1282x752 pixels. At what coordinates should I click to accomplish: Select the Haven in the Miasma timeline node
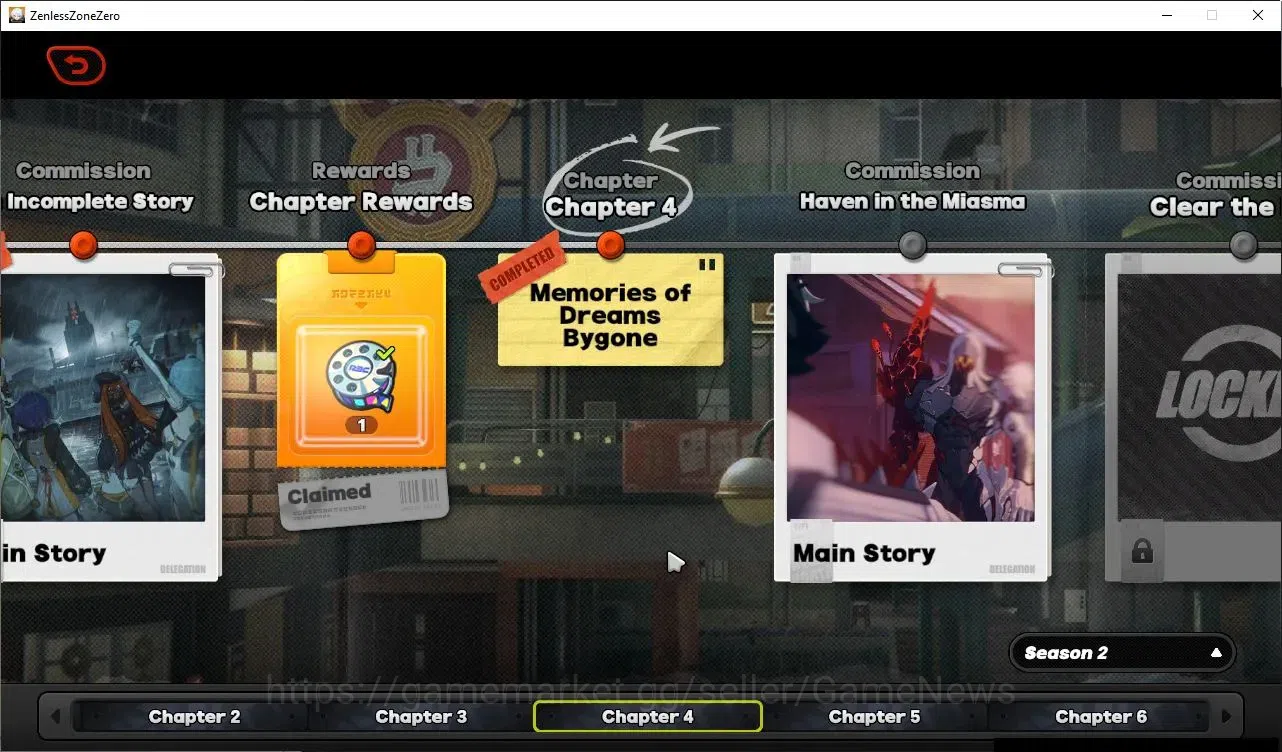pyautogui.click(x=912, y=244)
